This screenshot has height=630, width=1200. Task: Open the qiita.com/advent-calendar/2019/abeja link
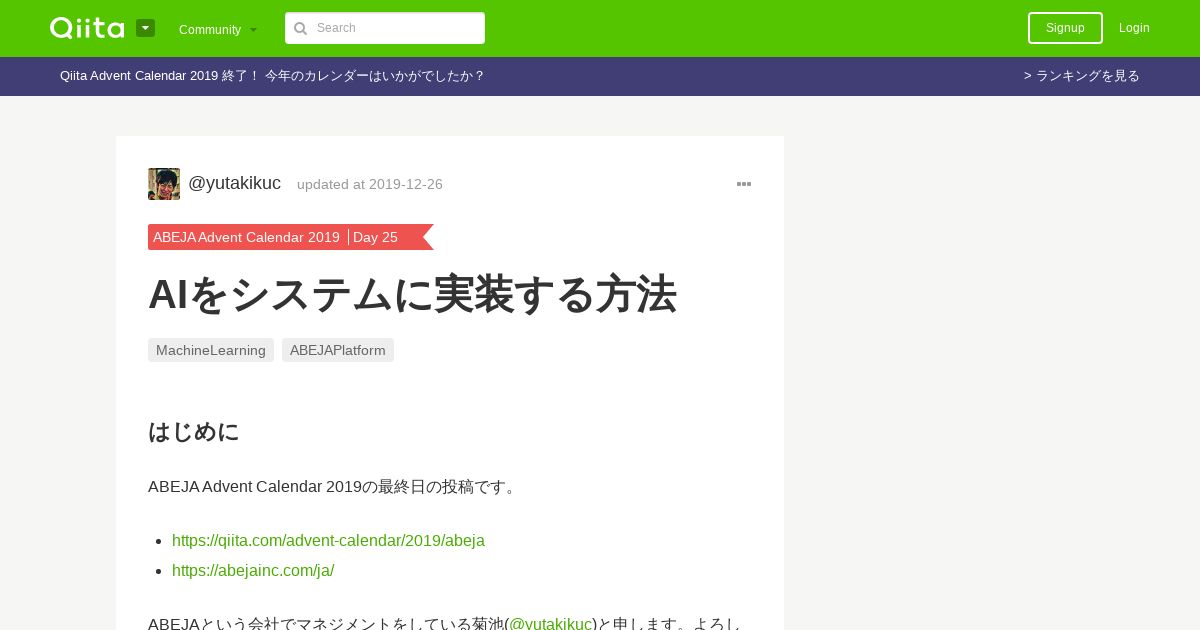click(x=328, y=541)
